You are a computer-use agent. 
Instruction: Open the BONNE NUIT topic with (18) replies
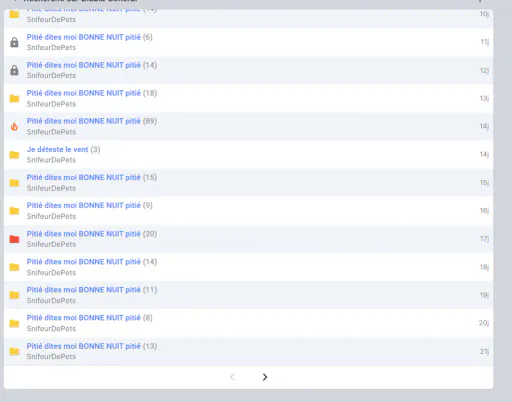tap(84, 93)
